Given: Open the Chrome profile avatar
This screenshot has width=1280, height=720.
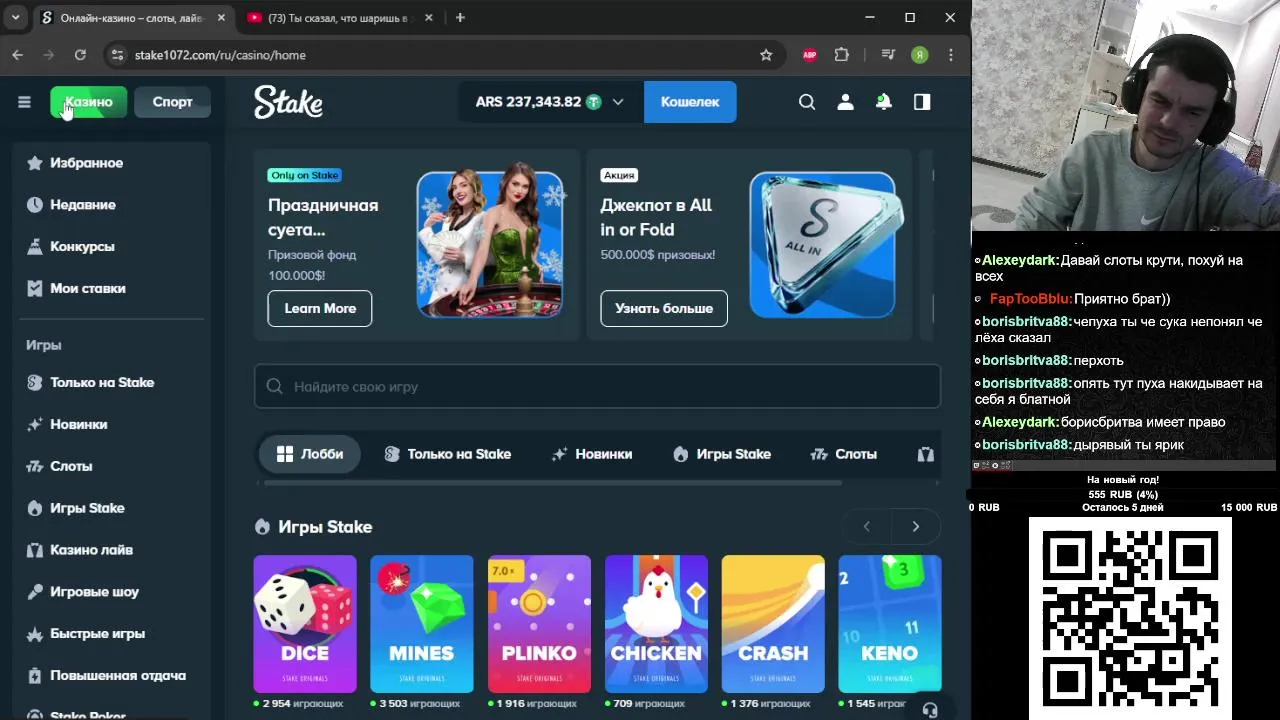Looking at the screenshot, I should pos(920,55).
